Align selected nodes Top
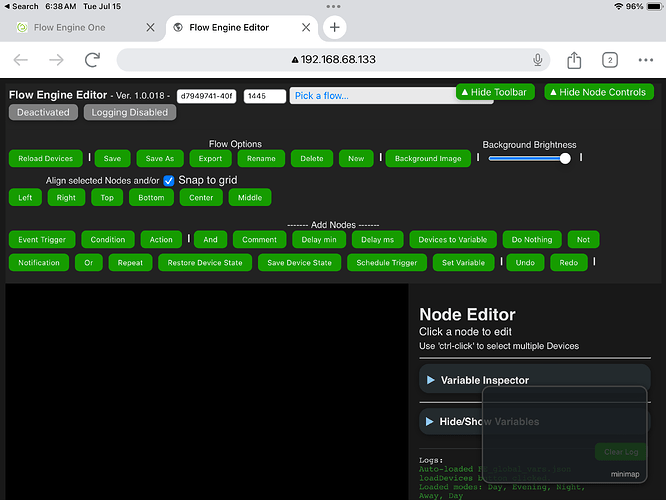666x500 pixels. [107, 198]
